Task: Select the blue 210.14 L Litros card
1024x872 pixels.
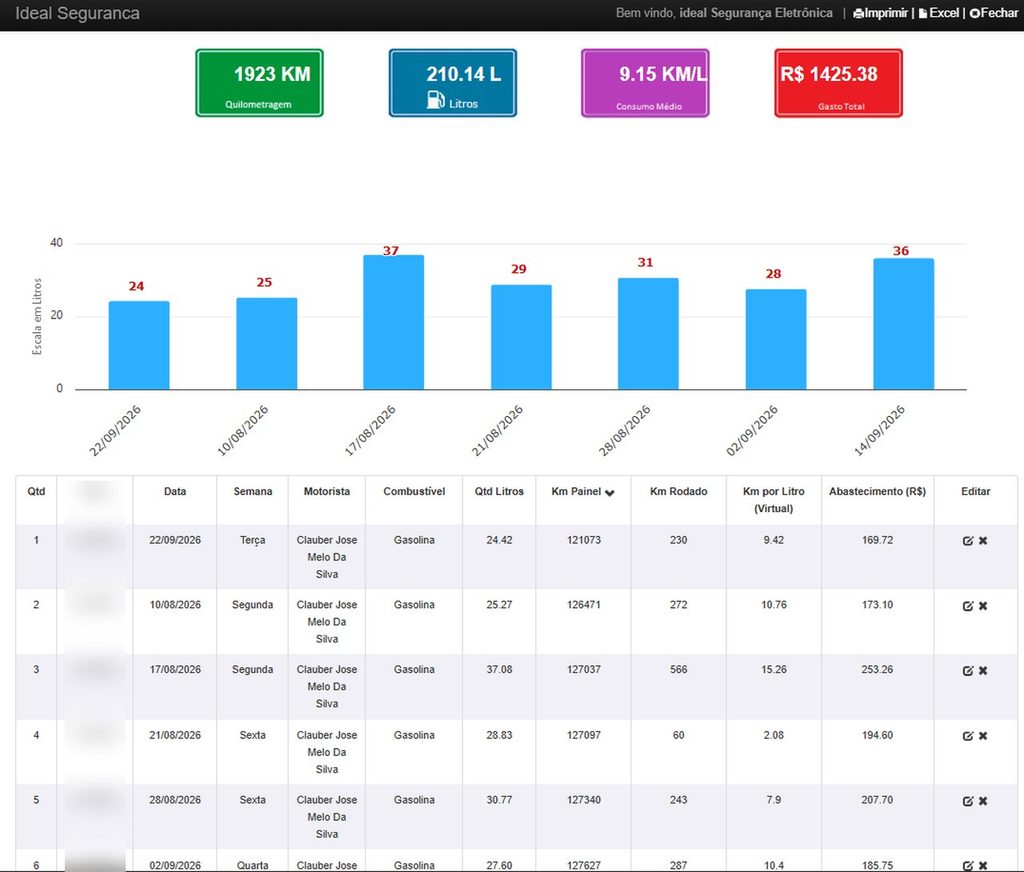Action: (x=453, y=83)
